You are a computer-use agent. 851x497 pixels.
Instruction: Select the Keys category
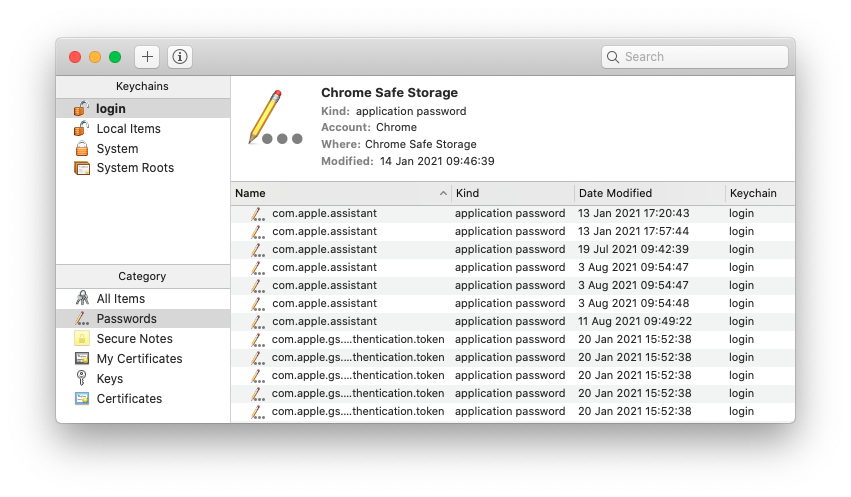tap(109, 378)
